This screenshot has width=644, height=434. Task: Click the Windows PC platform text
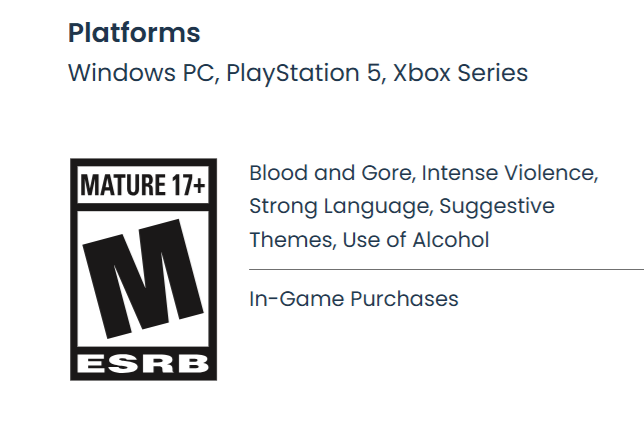pyautogui.click(x=140, y=73)
